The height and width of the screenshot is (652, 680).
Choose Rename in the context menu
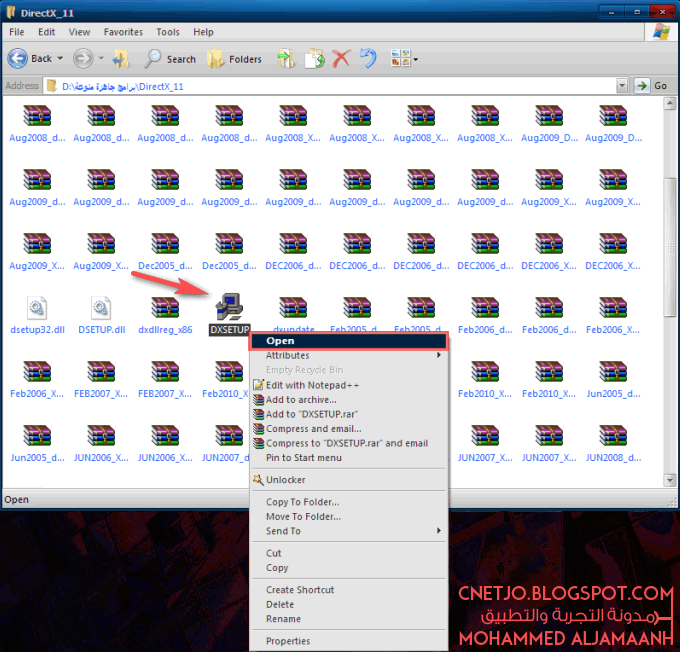(x=348, y=619)
